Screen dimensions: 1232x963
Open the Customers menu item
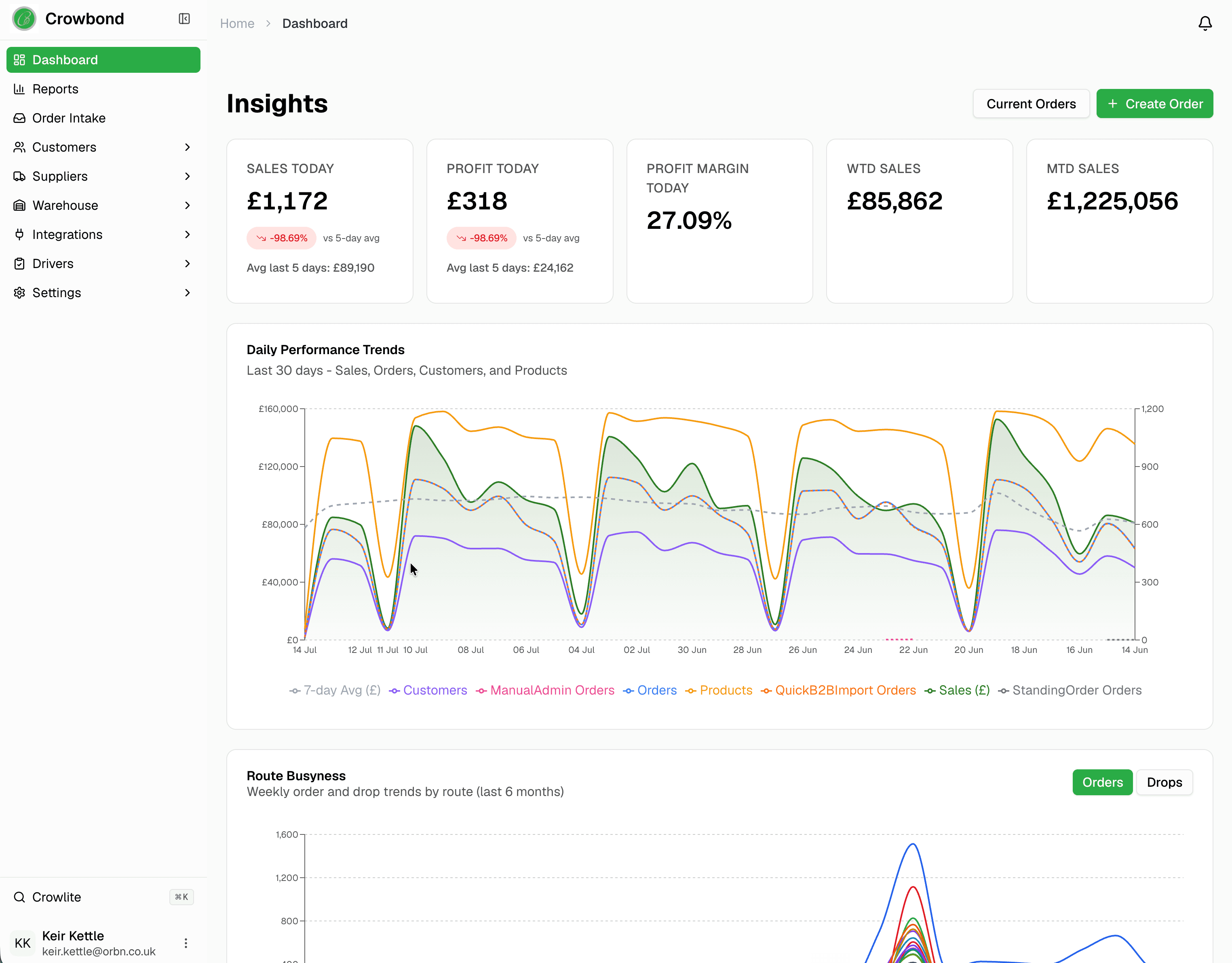click(x=103, y=147)
